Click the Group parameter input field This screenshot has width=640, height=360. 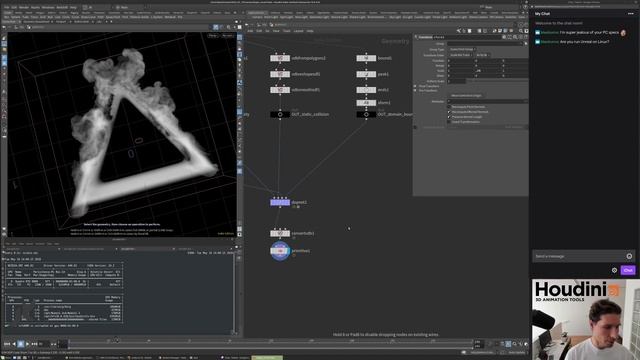click(484, 44)
